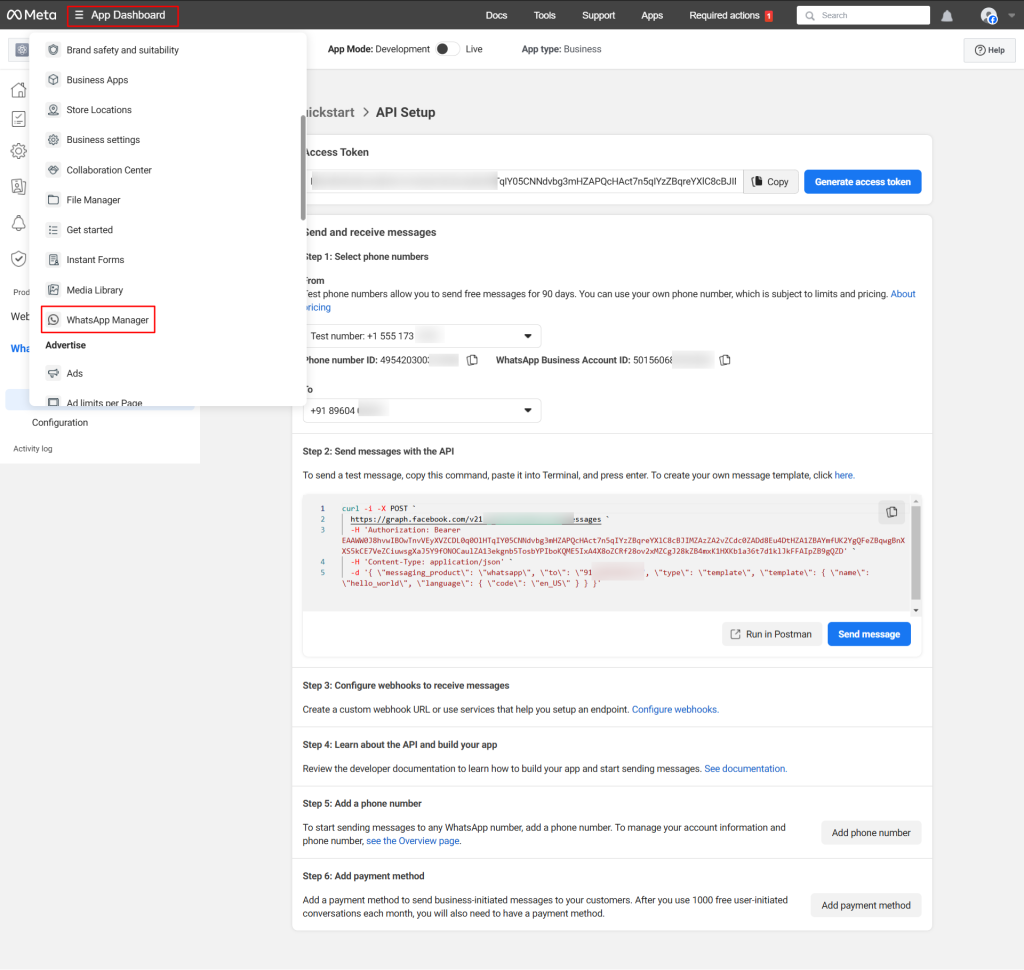Click the Ads megaphone icon
The height and width of the screenshot is (970, 1024).
click(x=54, y=374)
